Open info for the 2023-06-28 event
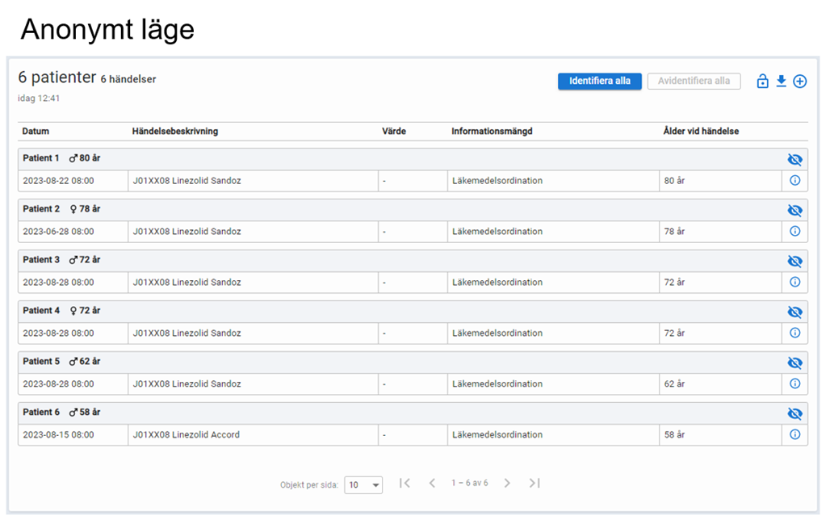Viewport: 827px width, 521px height. 794,231
